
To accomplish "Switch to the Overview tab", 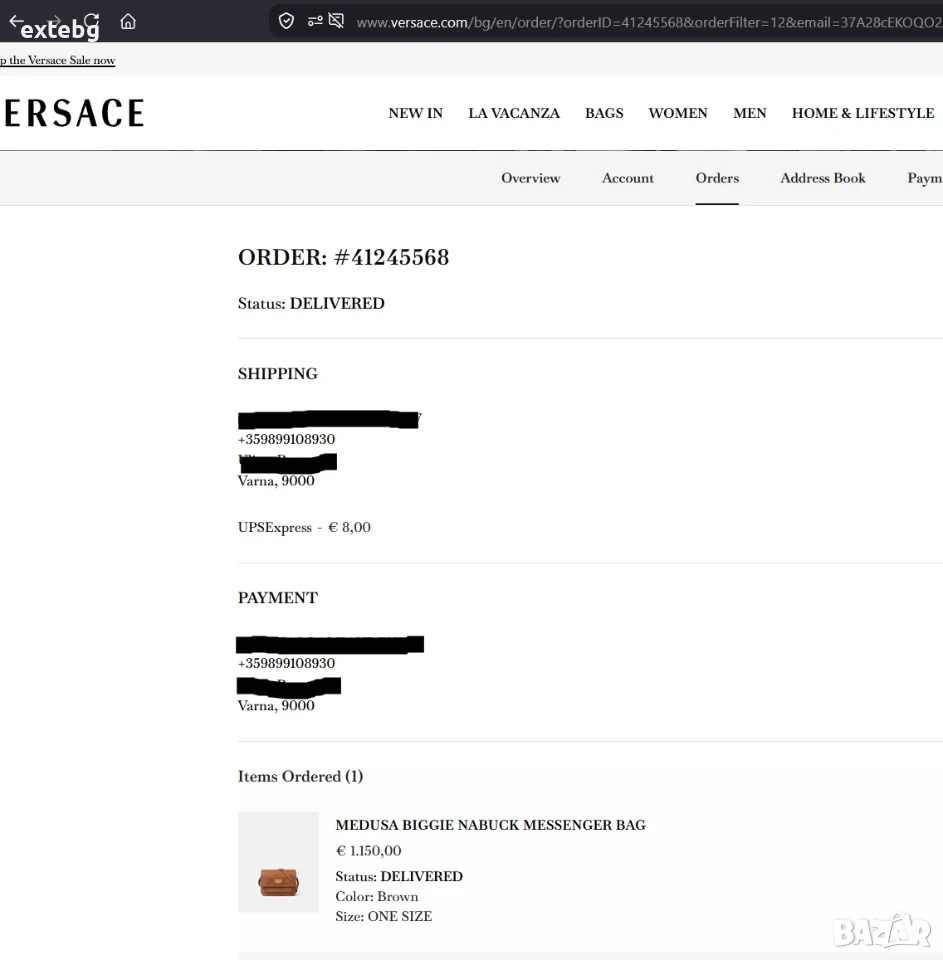I will pyautogui.click(x=530, y=178).
